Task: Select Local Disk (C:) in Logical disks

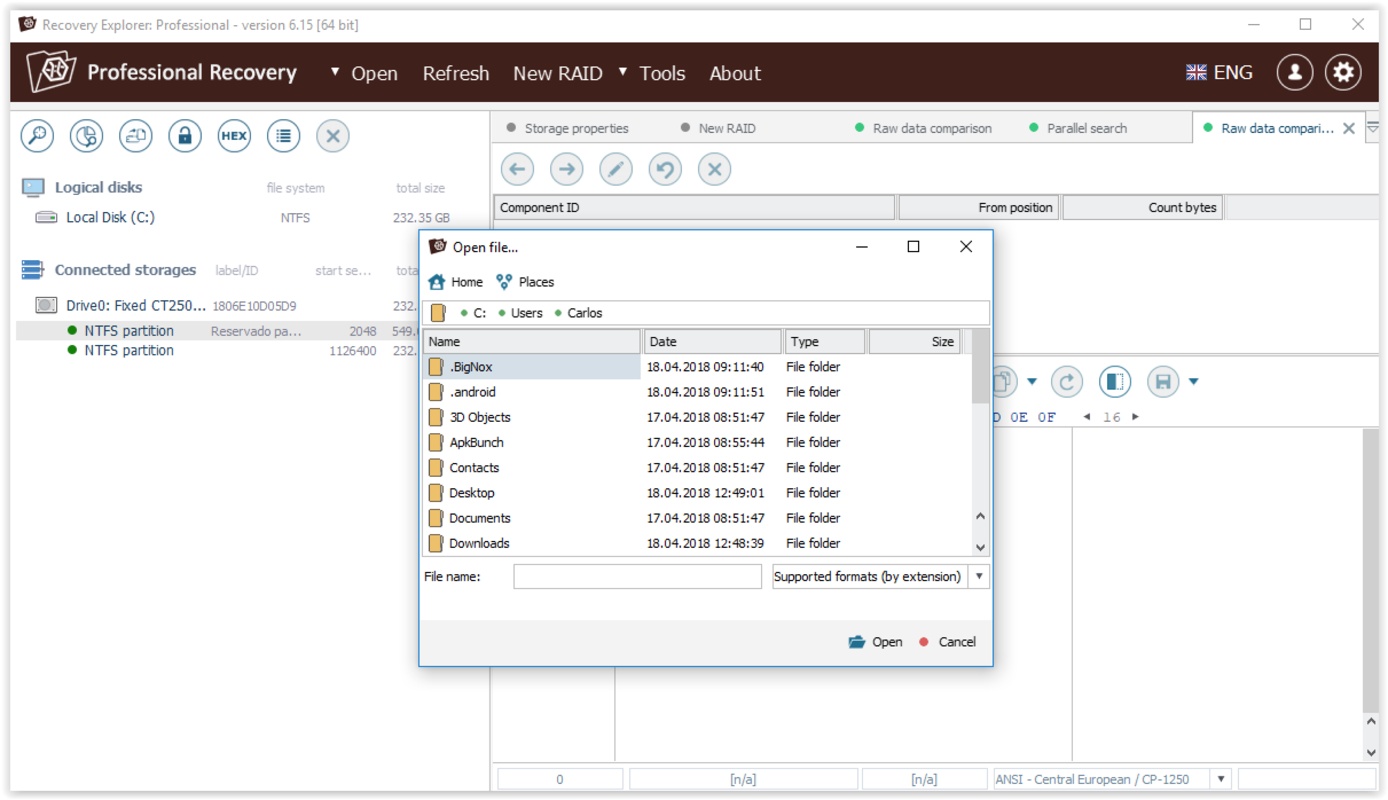Action: (110, 217)
